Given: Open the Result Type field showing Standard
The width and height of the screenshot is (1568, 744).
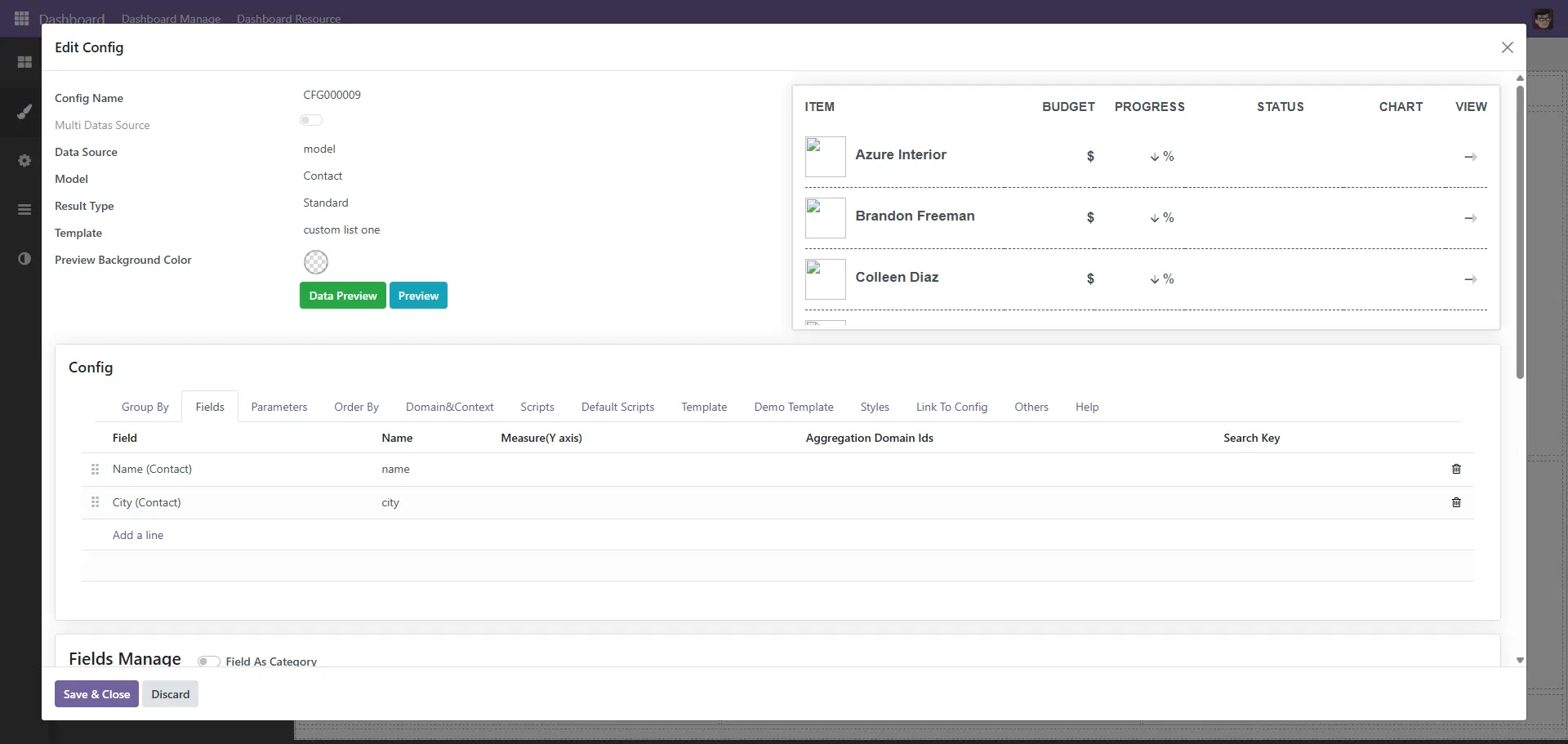Looking at the screenshot, I should tap(326, 203).
